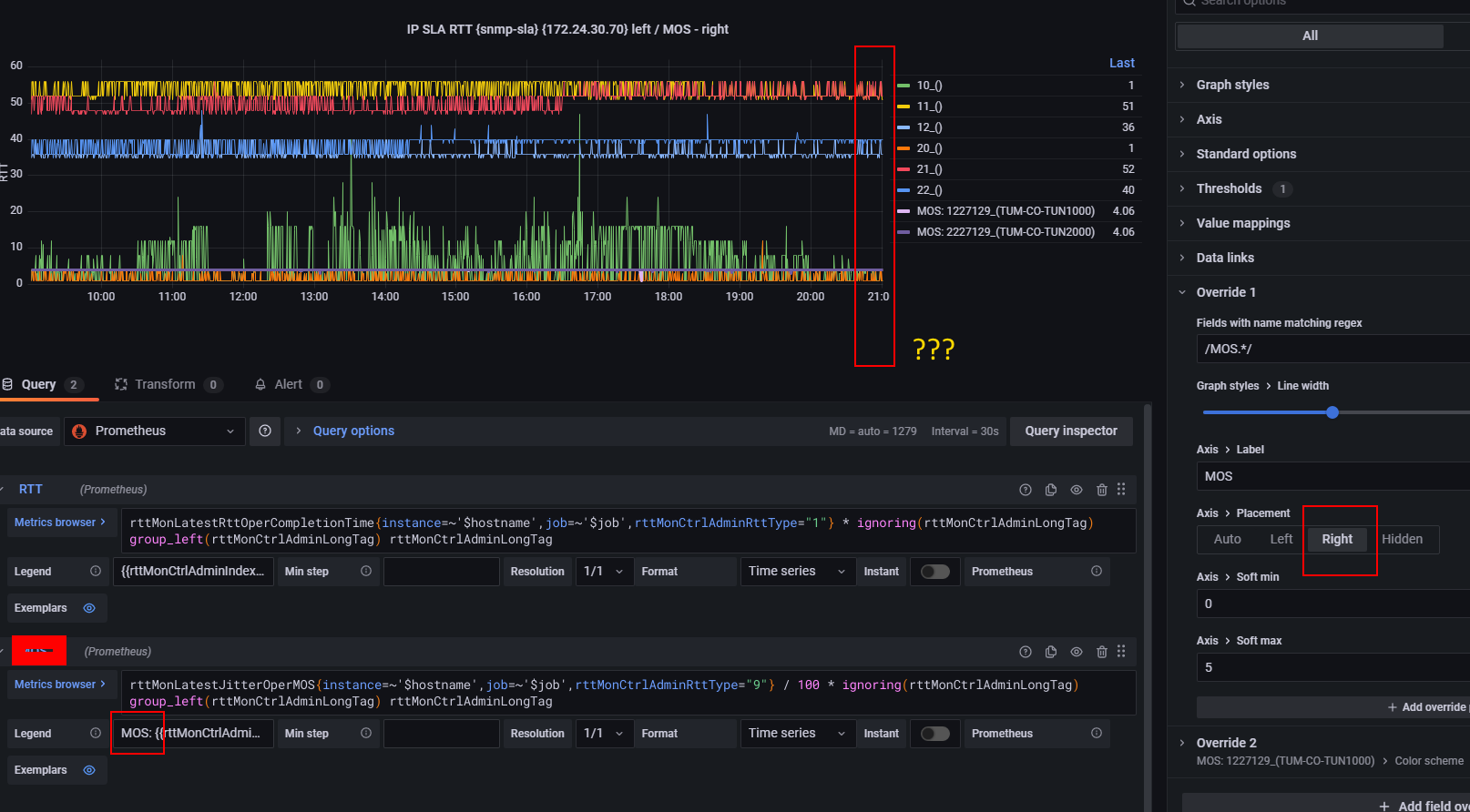Expand Standard options section
The height and width of the screenshot is (812, 1470).
tap(1246, 154)
